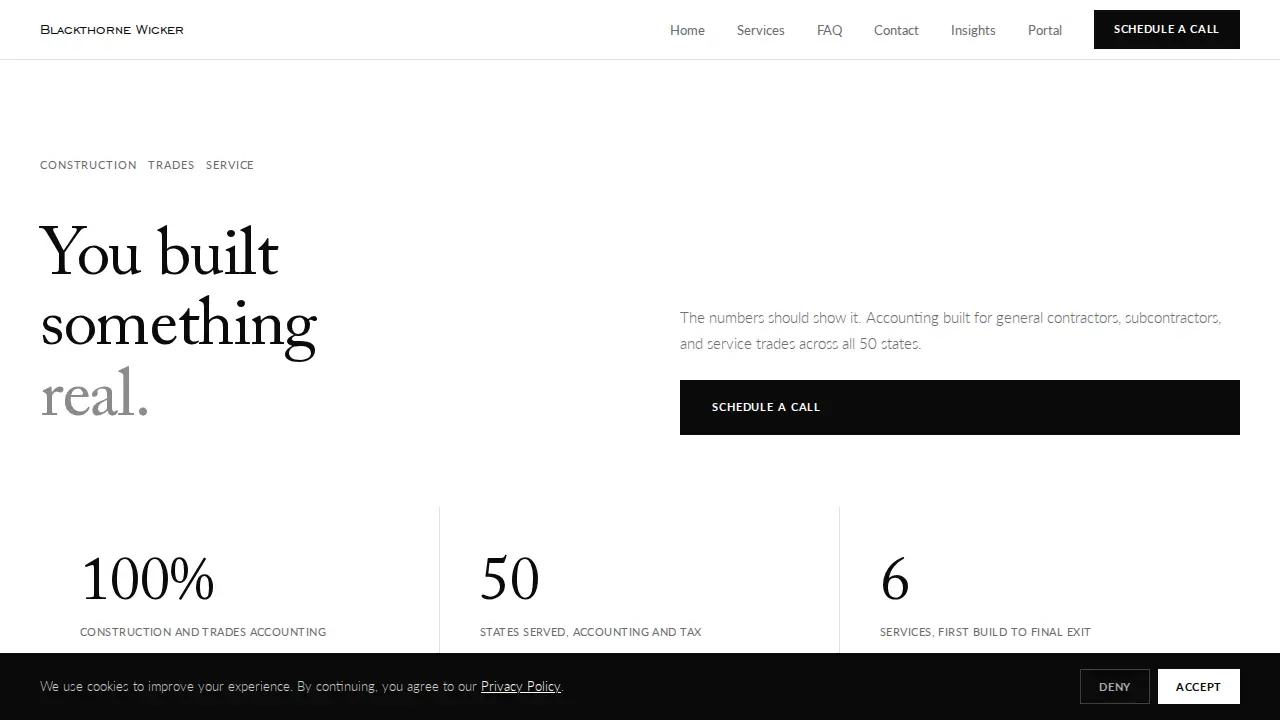Accept cookies in the banner

[1198, 687]
